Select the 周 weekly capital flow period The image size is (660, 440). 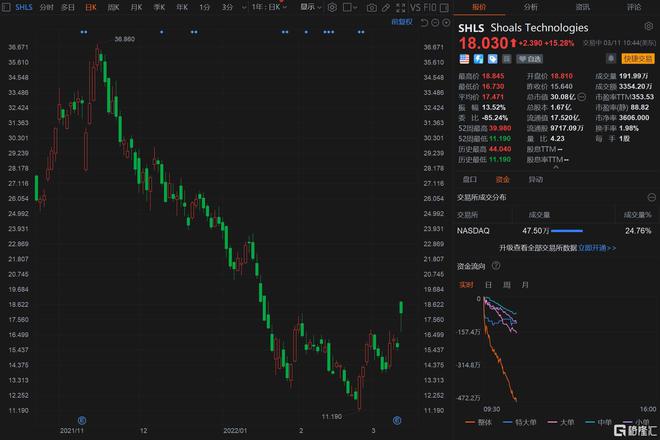point(507,285)
